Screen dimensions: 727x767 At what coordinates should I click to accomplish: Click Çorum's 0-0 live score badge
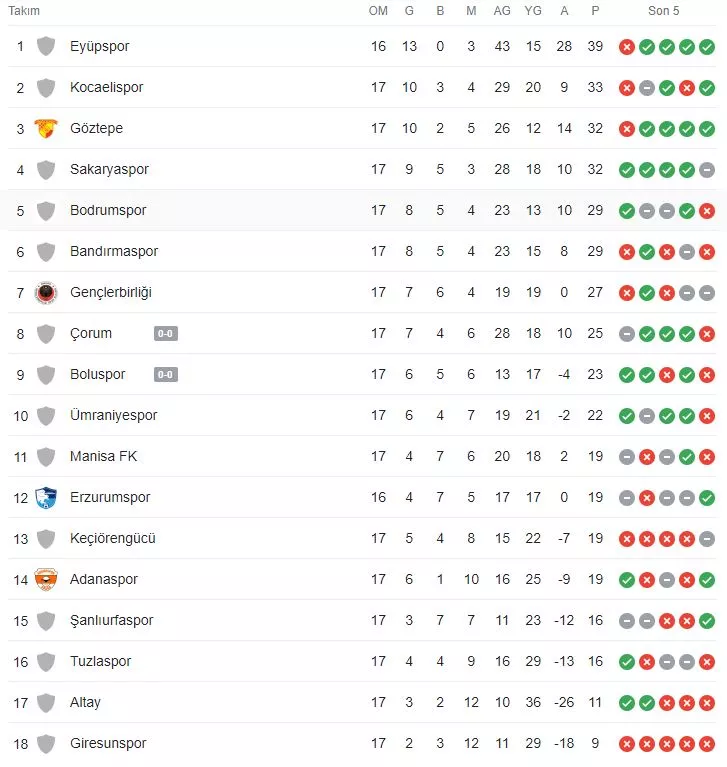click(166, 334)
